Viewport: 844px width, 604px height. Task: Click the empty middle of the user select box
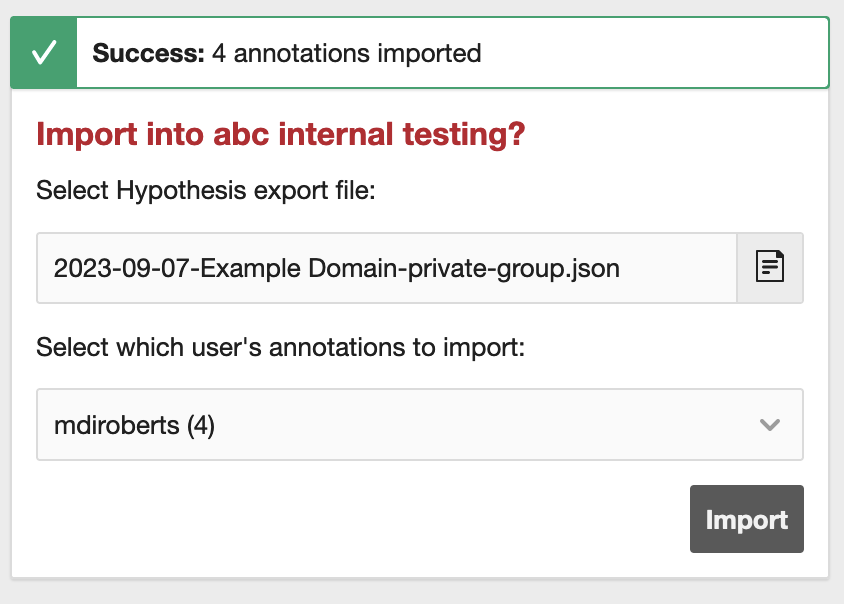coord(480,425)
